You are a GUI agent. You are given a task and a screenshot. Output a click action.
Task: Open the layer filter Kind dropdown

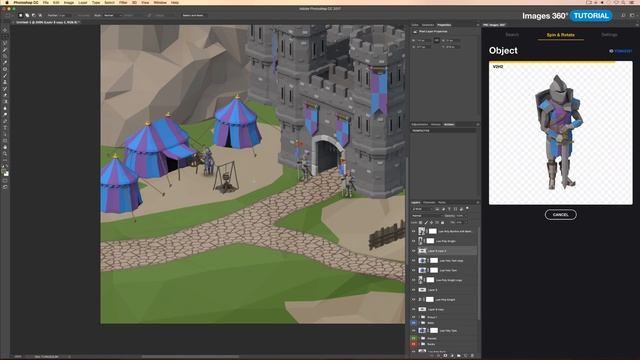click(x=423, y=209)
